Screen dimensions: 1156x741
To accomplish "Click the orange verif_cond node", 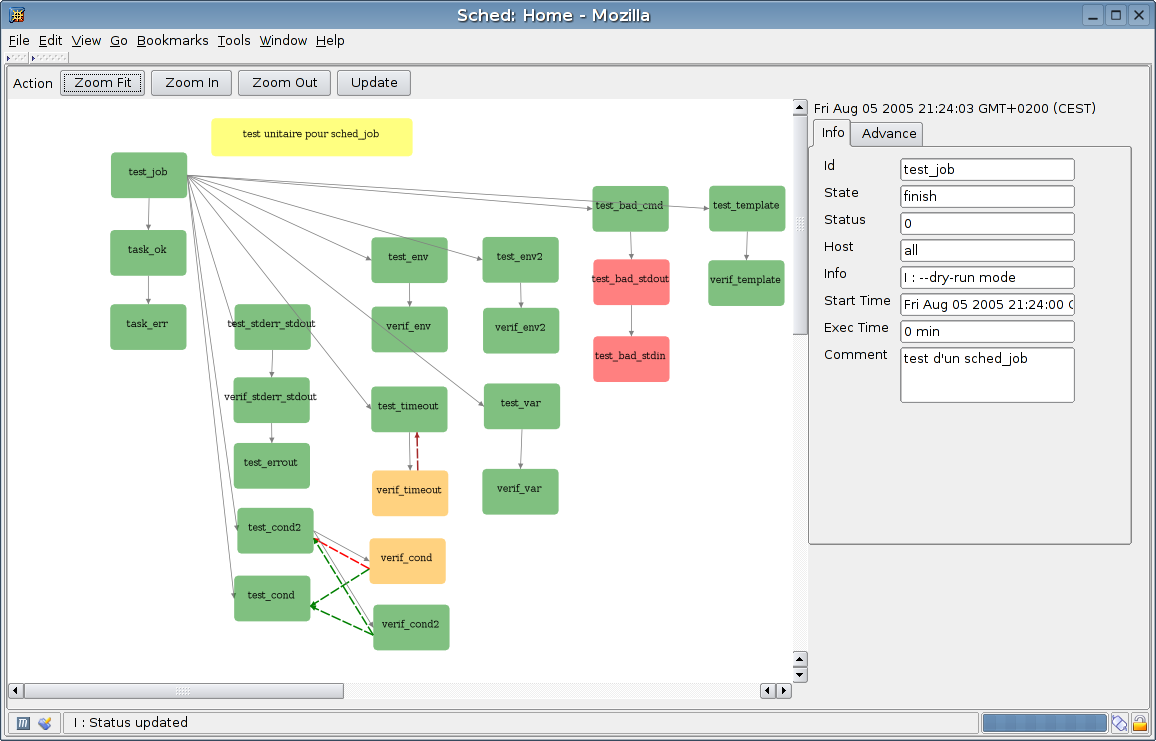I will coord(407,560).
